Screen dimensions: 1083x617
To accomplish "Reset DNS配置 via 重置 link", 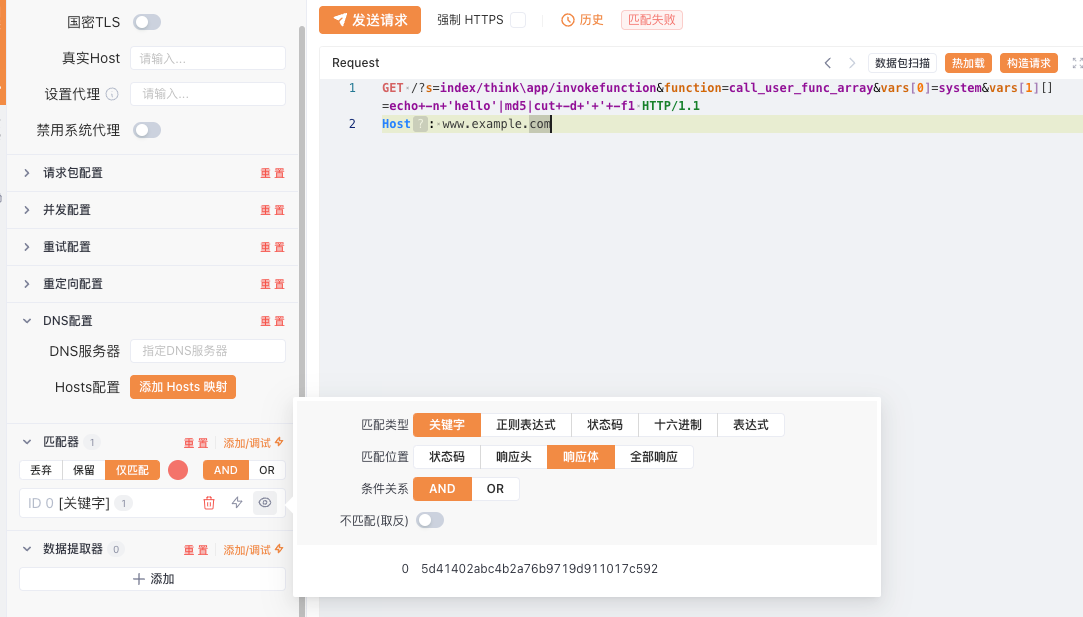I will tap(272, 321).
